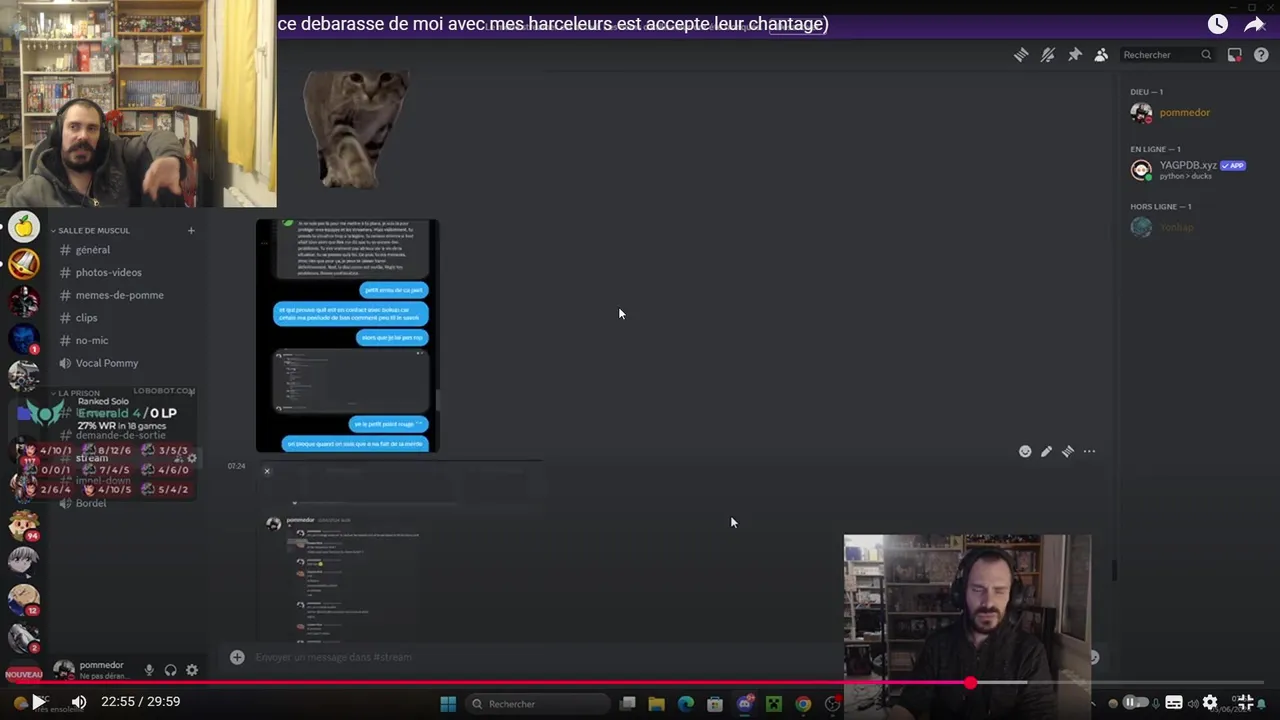Open File Explorer from taskbar

[657, 704]
